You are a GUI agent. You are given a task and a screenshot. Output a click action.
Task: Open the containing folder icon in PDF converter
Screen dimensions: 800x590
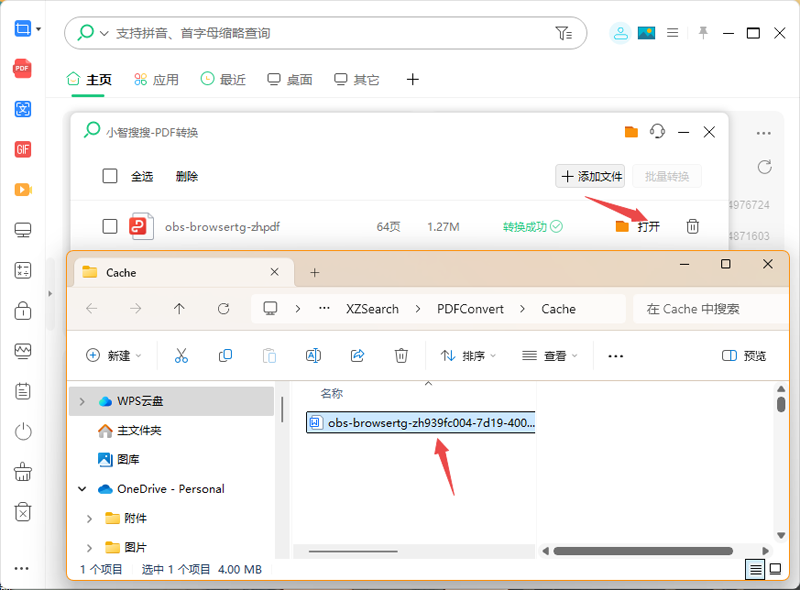(x=630, y=131)
